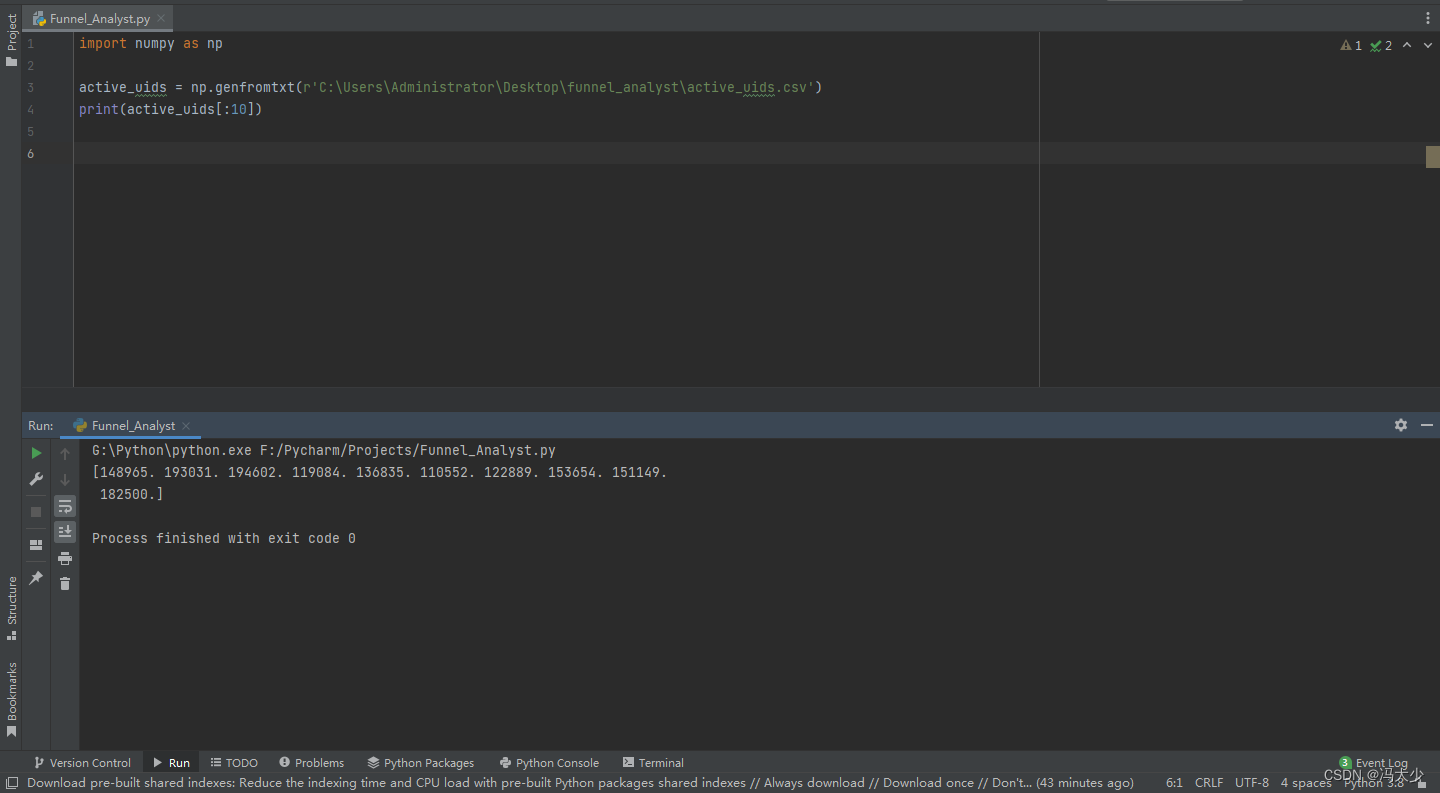Toggle scroll to end of output
Image resolution: width=1440 pixels, height=793 pixels.
pyautogui.click(x=65, y=532)
